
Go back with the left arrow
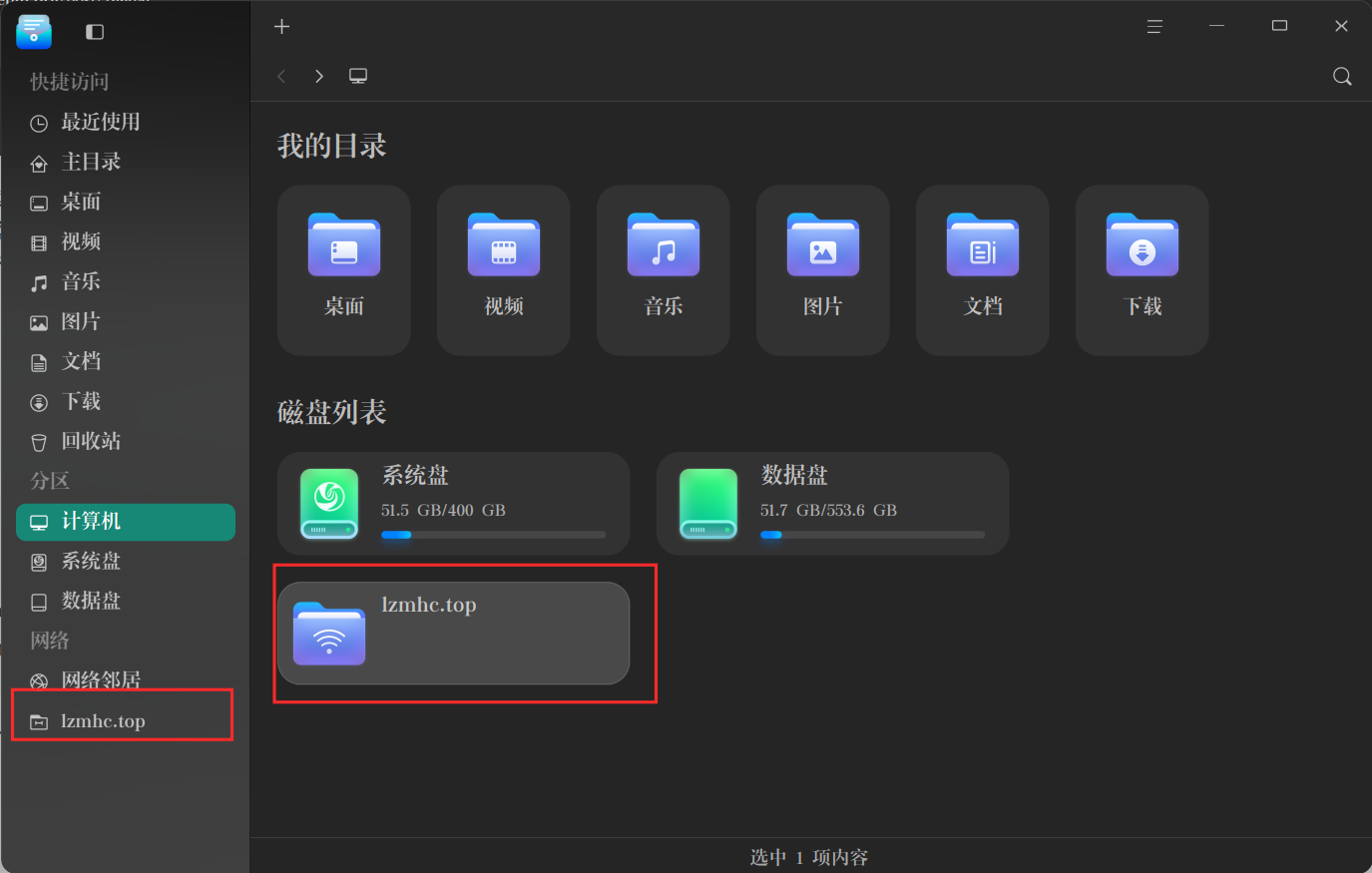click(x=282, y=76)
